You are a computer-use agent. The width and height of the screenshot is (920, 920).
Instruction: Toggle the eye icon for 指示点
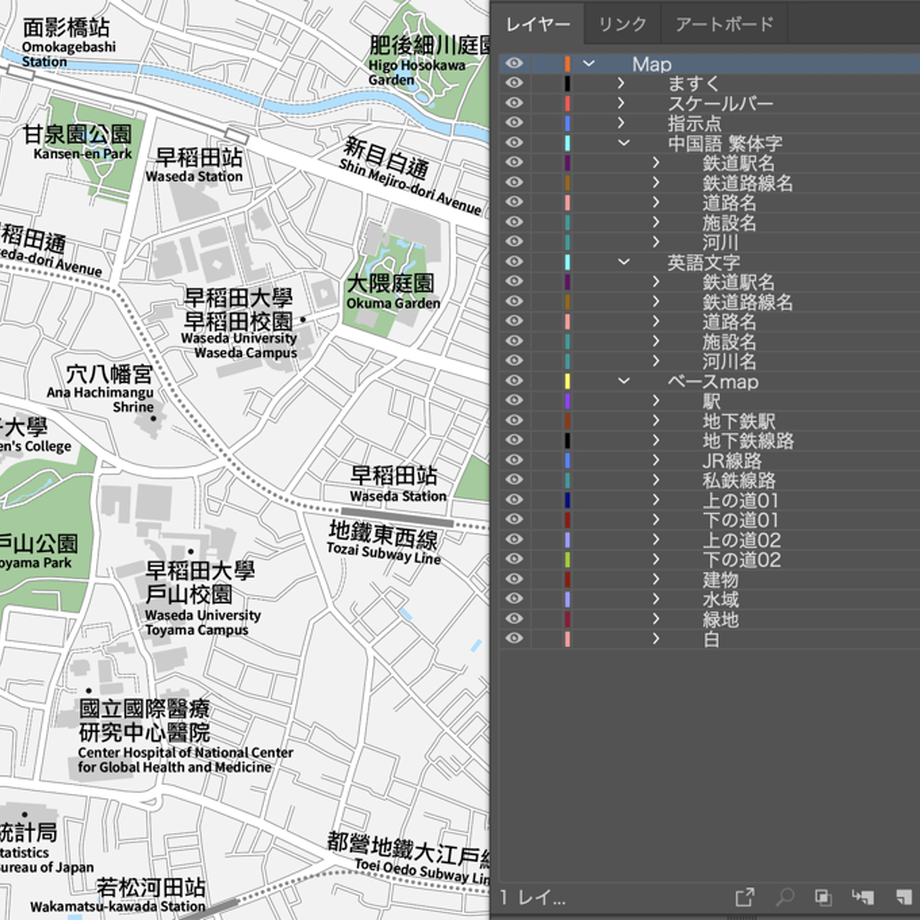click(x=514, y=123)
